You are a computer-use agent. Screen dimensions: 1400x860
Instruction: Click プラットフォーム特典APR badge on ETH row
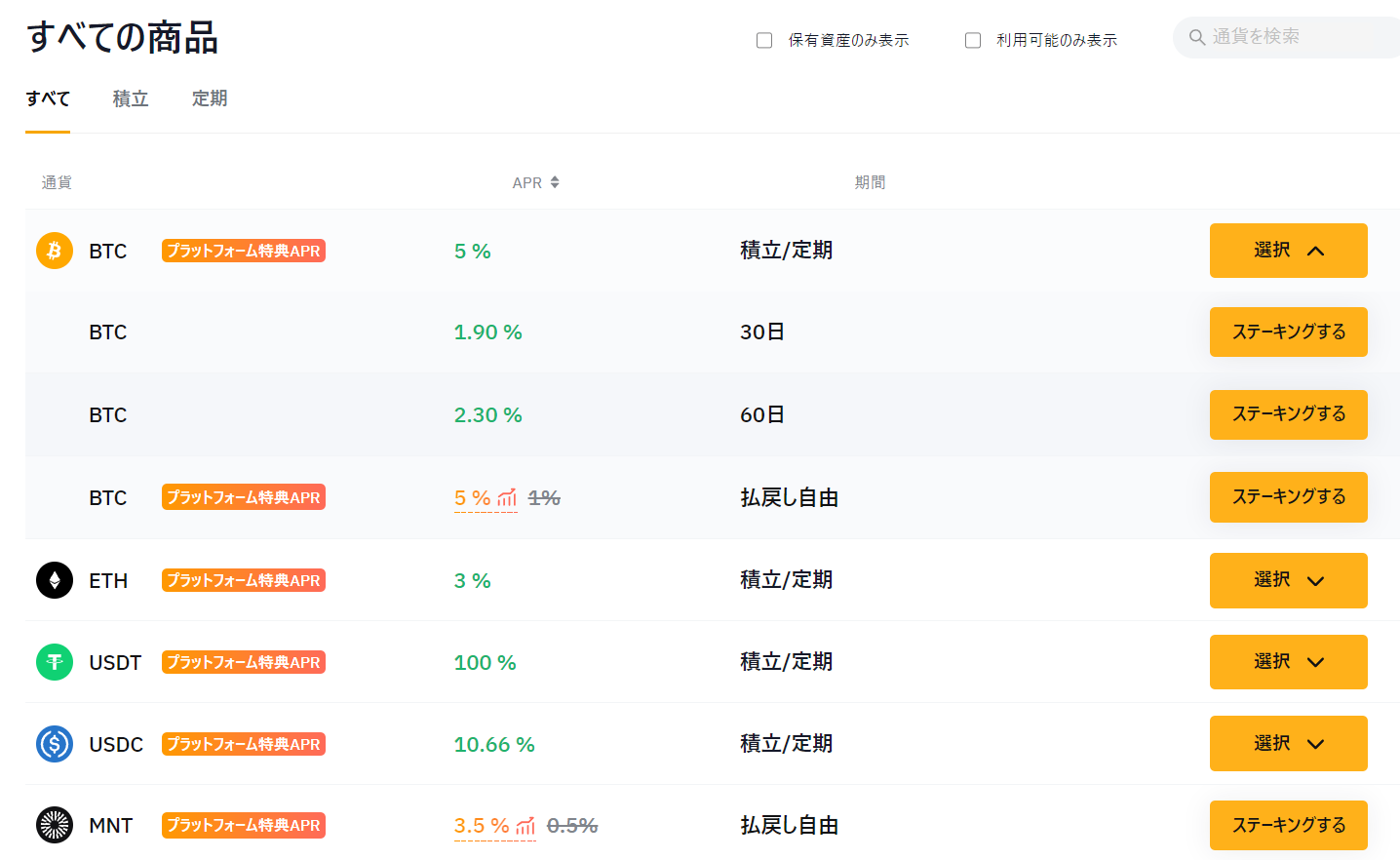coord(244,580)
